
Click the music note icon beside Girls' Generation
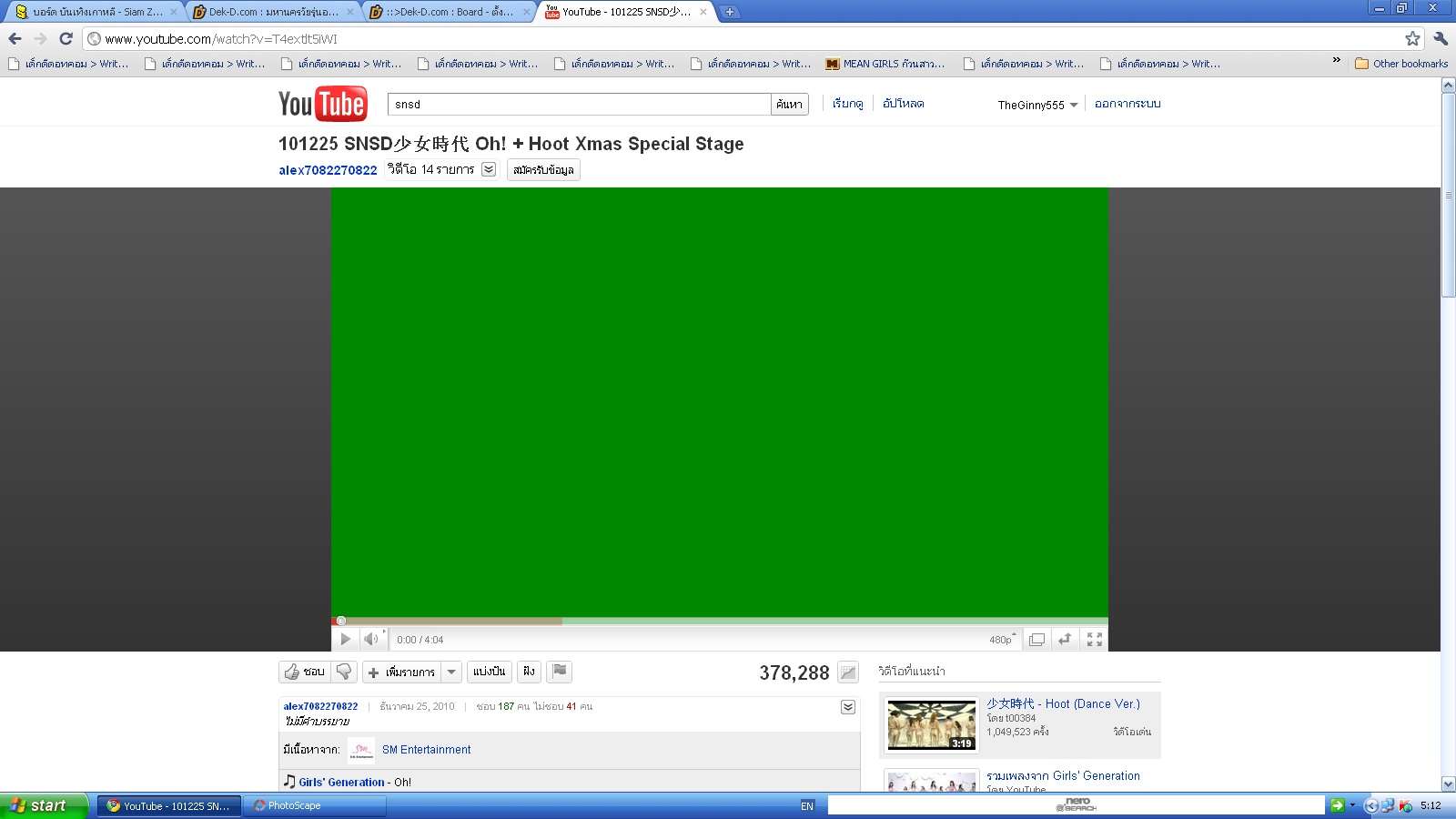pos(289,782)
